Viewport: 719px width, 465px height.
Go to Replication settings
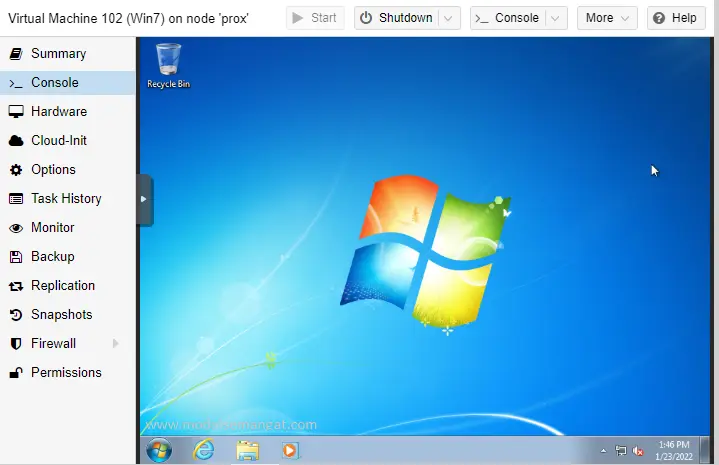point(67,286)
